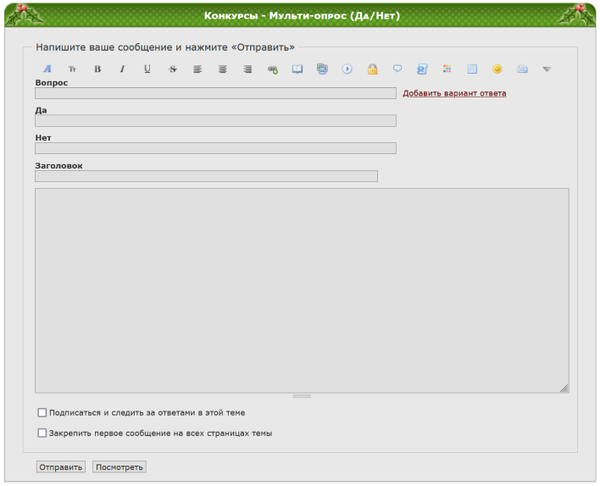Toggle bold text formatting
Screen dimensions: 600x486
point(97,69)
